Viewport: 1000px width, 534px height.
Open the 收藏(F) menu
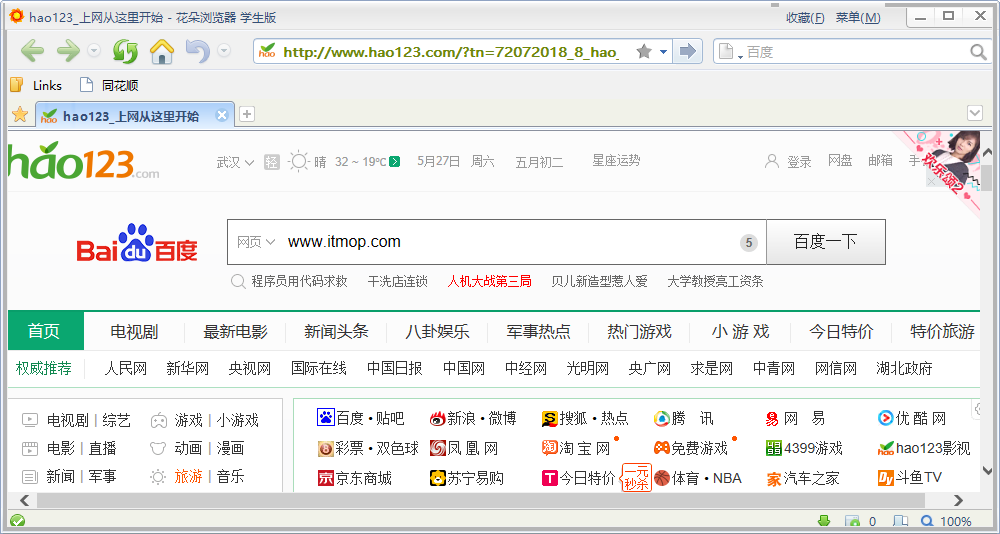tap(805, 18)
